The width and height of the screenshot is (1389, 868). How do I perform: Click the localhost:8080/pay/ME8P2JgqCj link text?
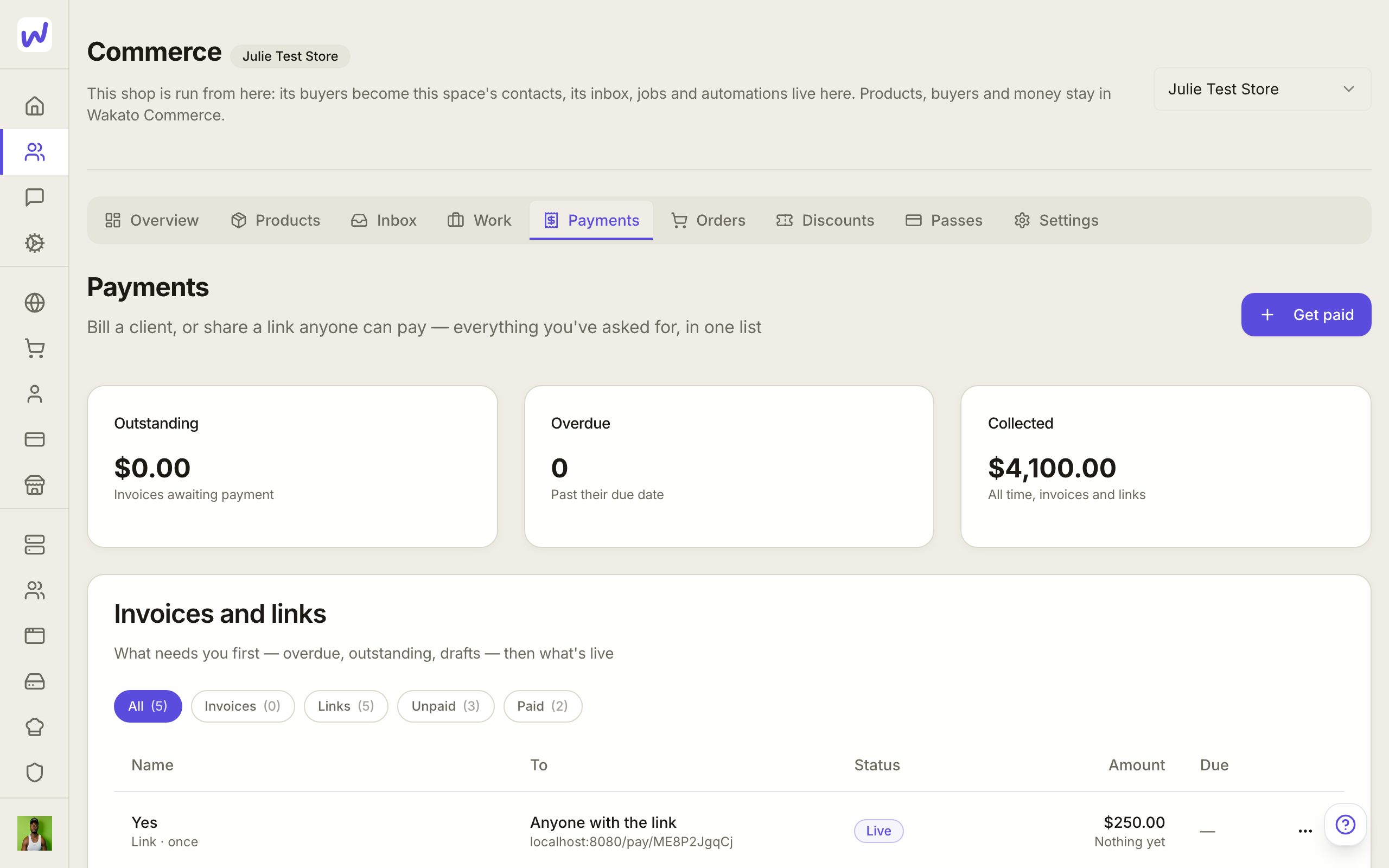(632, 841)
